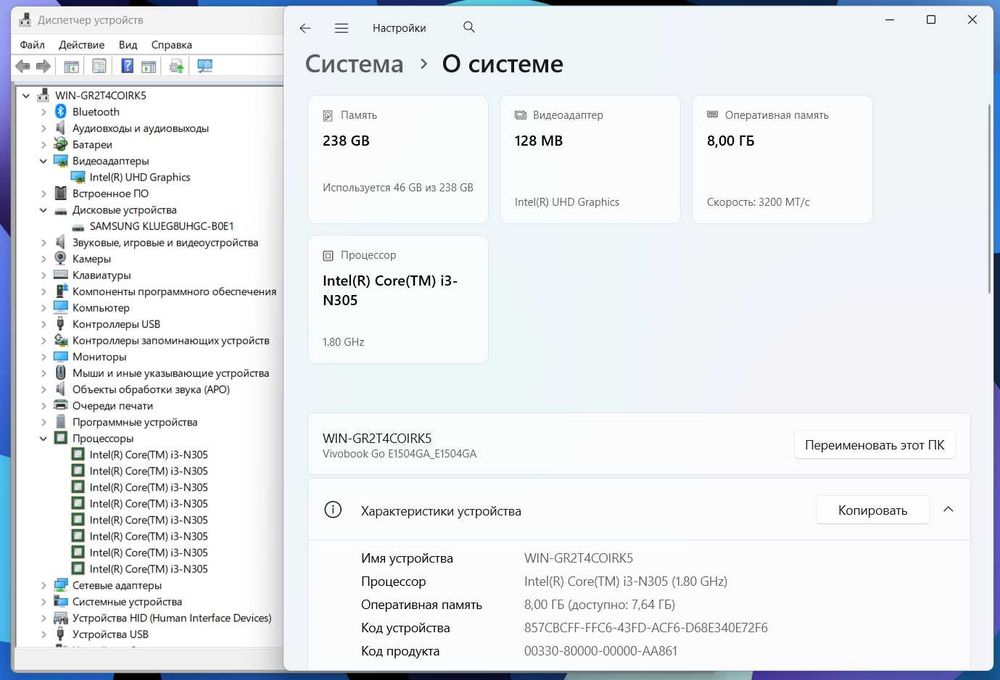Select the Мыши и иные указывающие устройства icon
The image size is (1000, 680).
[61, 373]
